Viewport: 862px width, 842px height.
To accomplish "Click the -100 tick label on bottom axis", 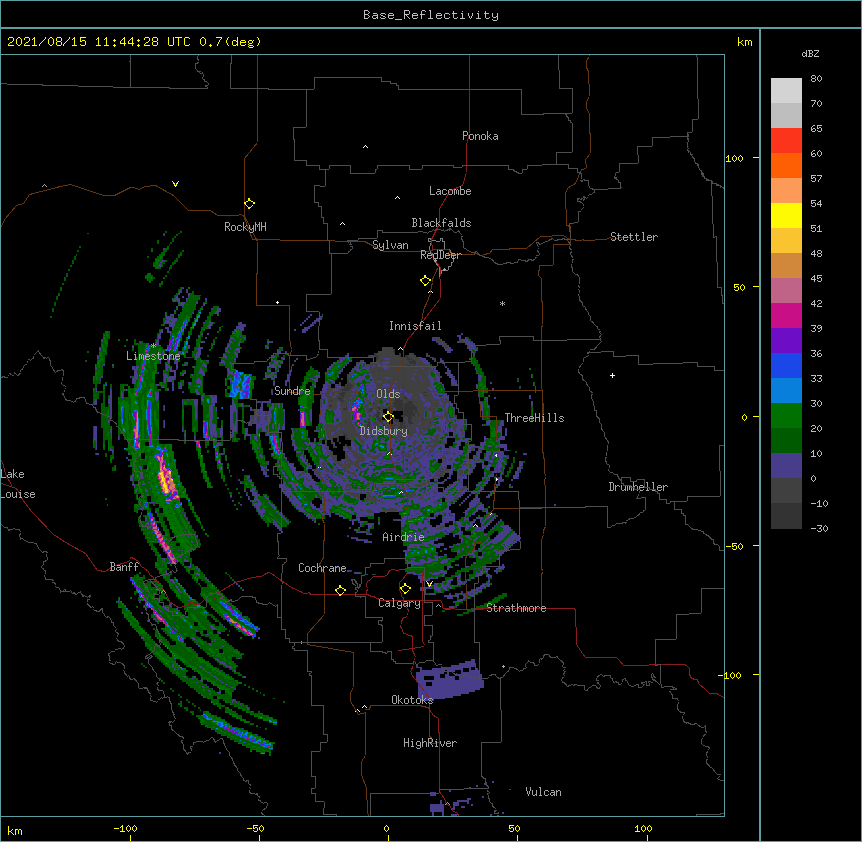I will [125, 828].
